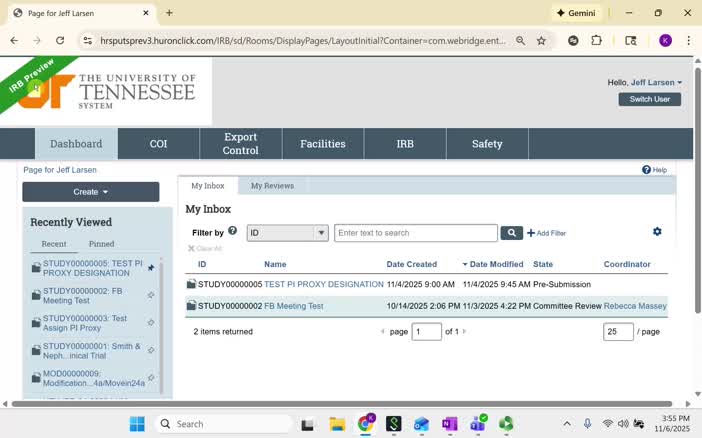The width and height of the screenshot is (702, 438).
Task: Open the Dashboard navigation tab
Action: pos(76,144)
